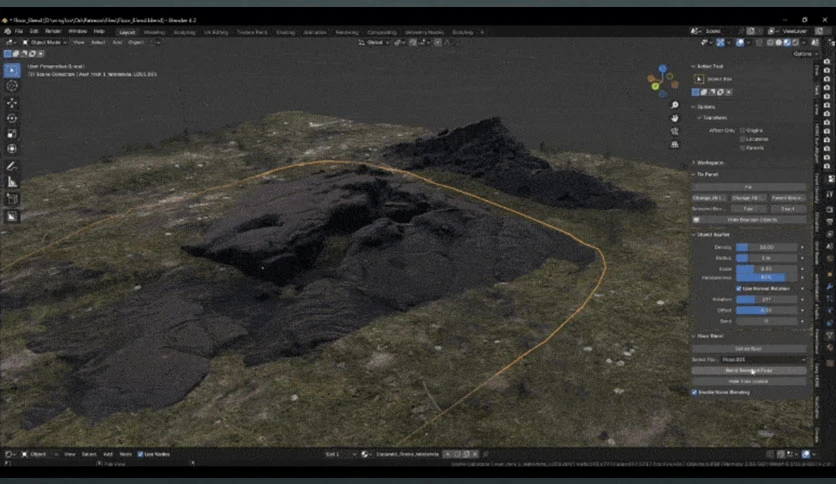Switch perspective/orthographic with grid gizmo

674,144
